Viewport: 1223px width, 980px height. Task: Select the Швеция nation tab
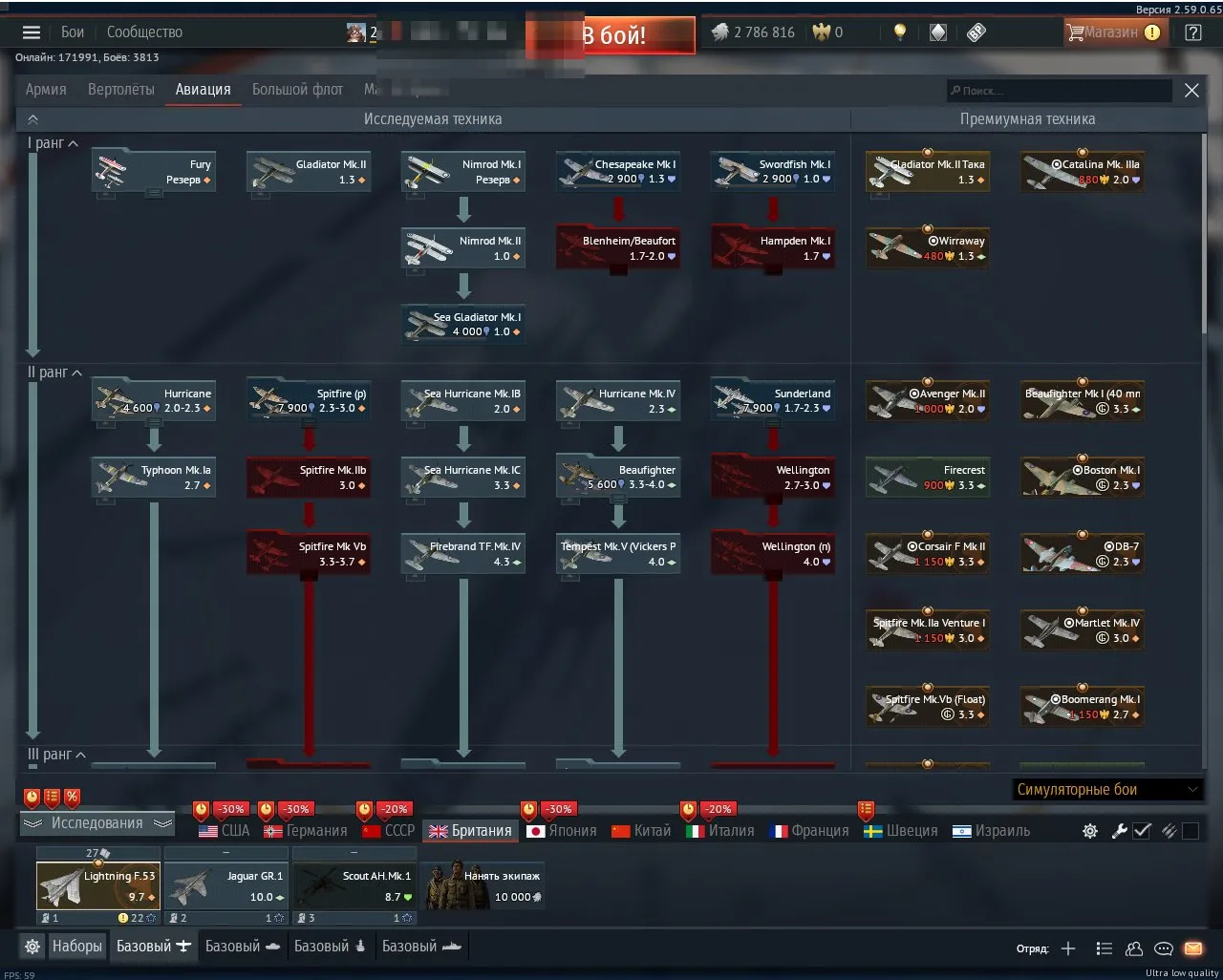901,831
